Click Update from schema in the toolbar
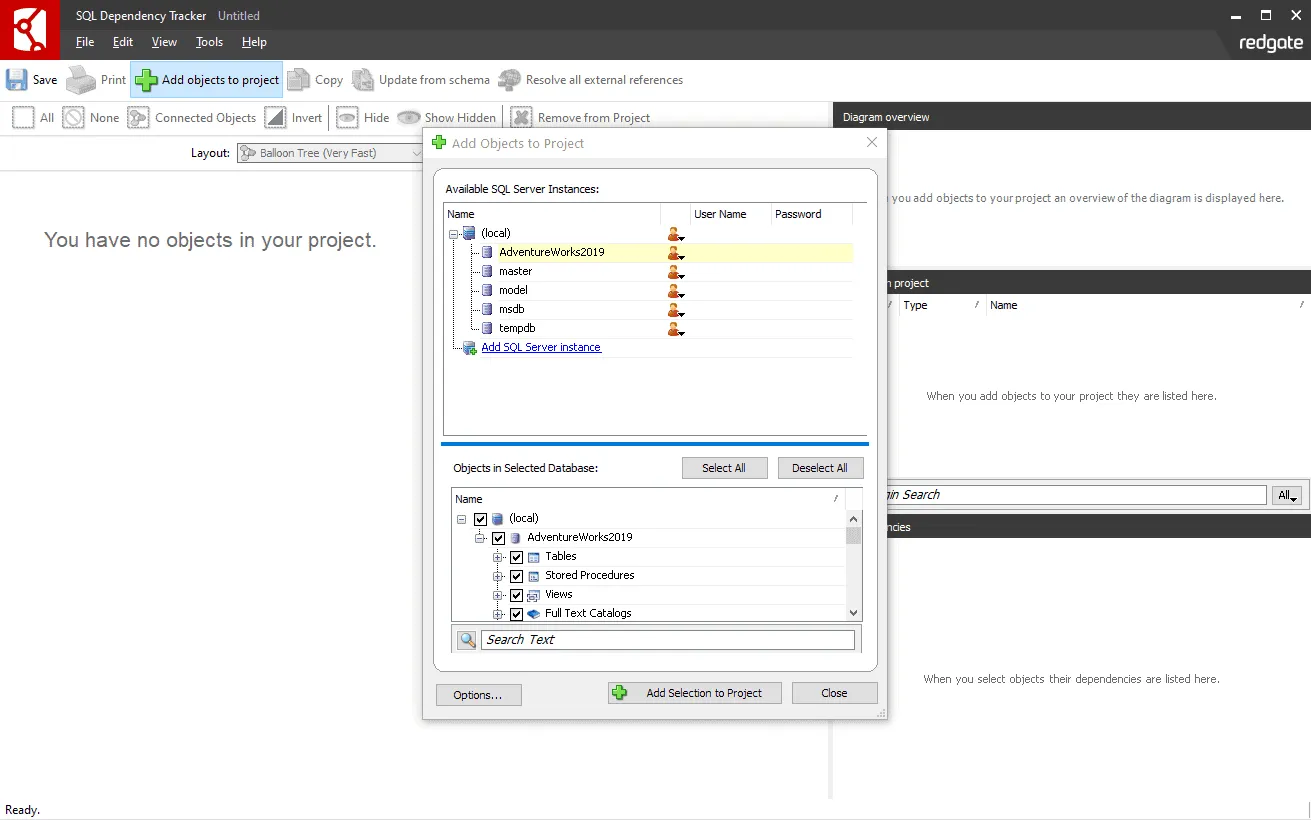Screen dimensions: 1311x820 [421, 80]
